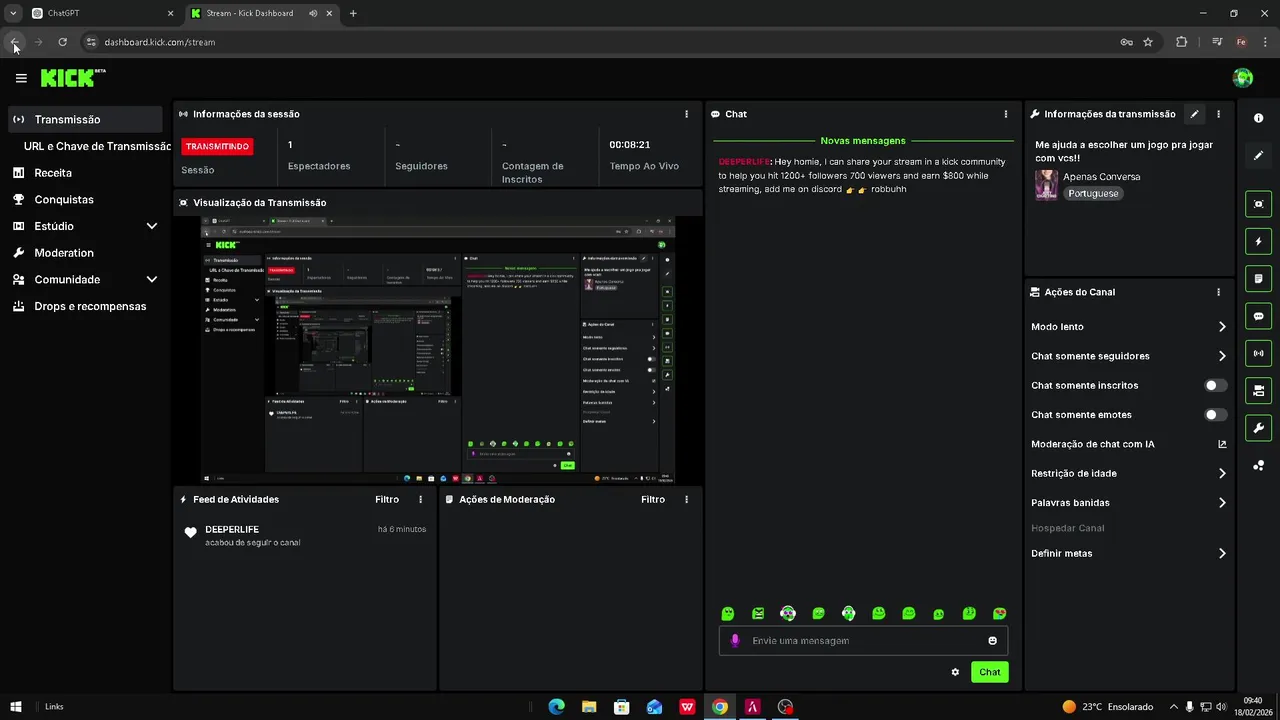This screenshot has height=720, width=1280.
Task: Open Informações da transmissão options menu
Action: [1218, 114]
